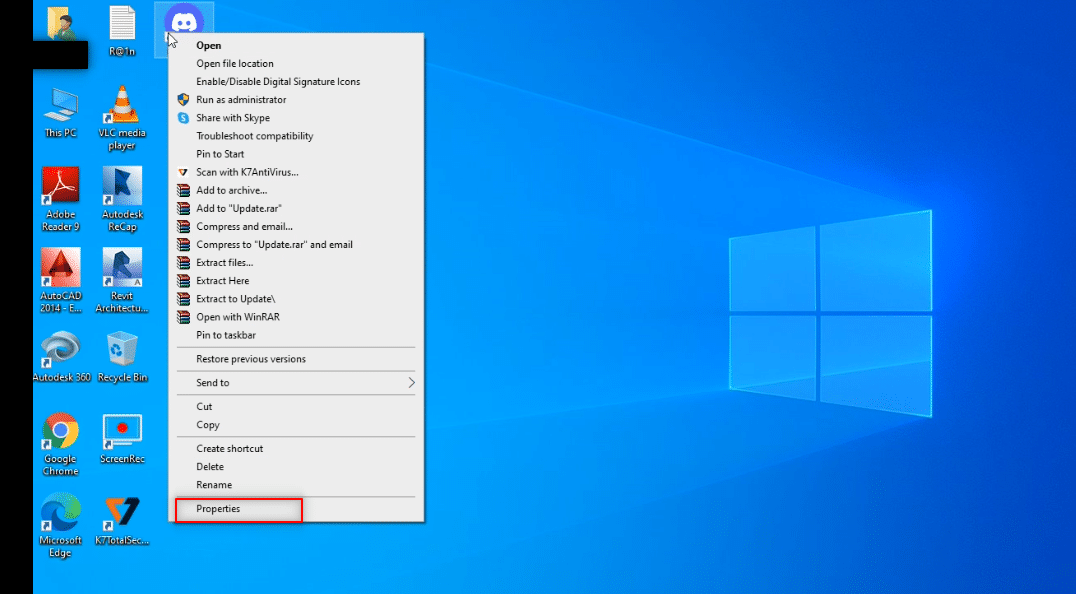Image resolution: width=1076 pixels, height=594 pixels.
Task: Click the shield icon beside Run as administrator
Action: [183, 99]
